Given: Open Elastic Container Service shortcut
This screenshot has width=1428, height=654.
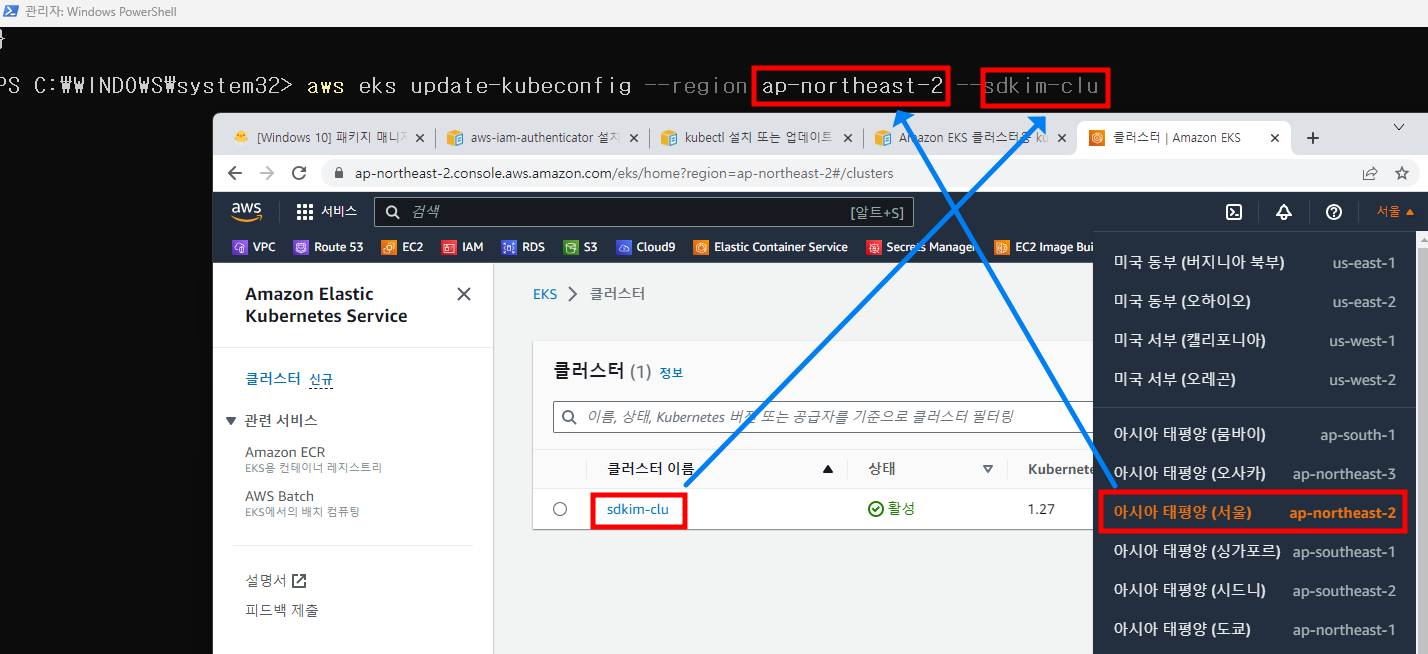Looking at the screenshot, I should point(770,247).
